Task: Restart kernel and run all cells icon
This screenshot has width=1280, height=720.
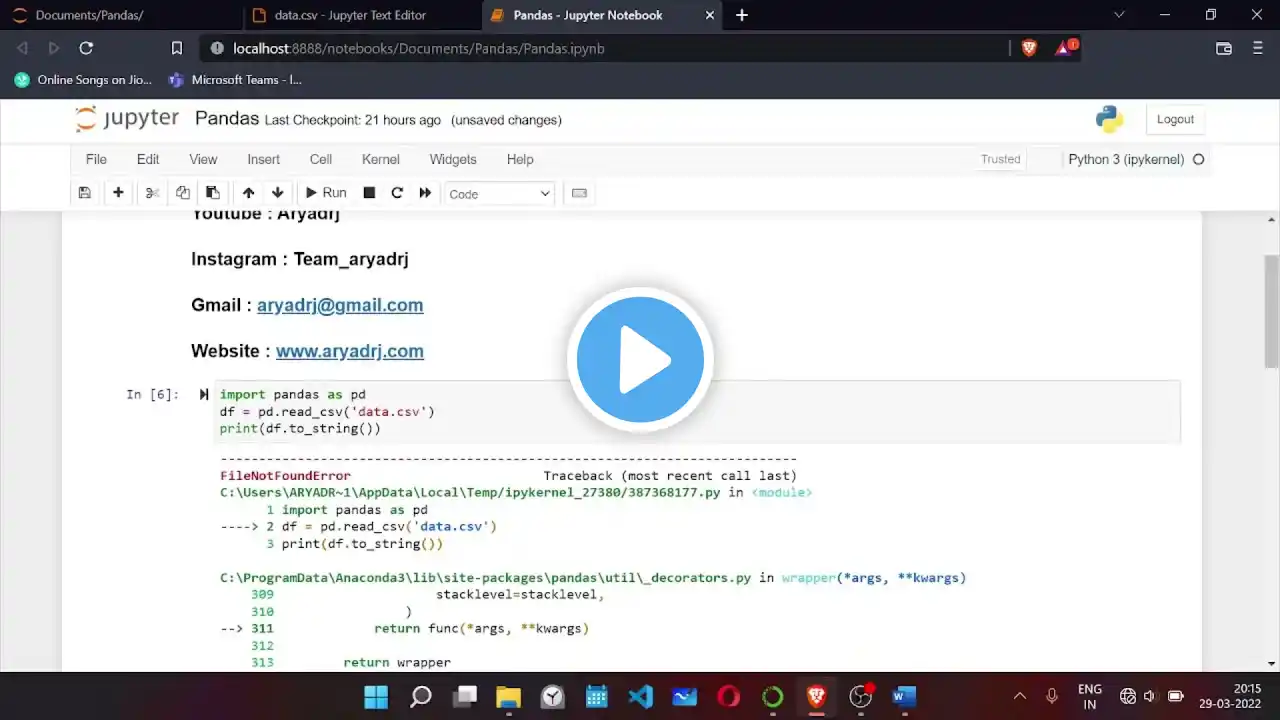Action: (x=425, y=193)
